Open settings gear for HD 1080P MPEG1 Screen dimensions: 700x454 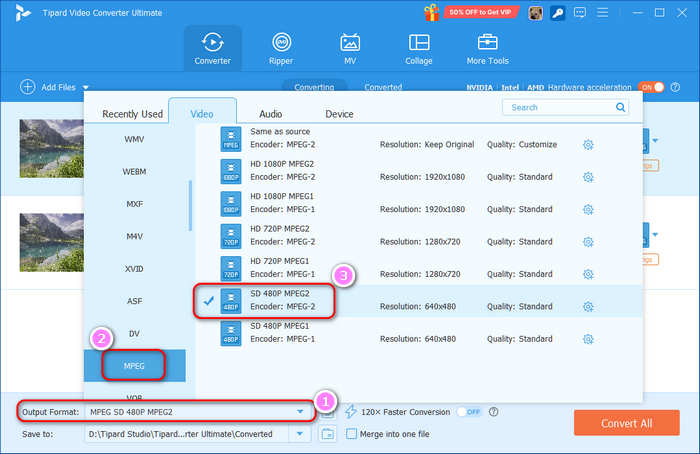pyautogui.click(x=588, y=209)
